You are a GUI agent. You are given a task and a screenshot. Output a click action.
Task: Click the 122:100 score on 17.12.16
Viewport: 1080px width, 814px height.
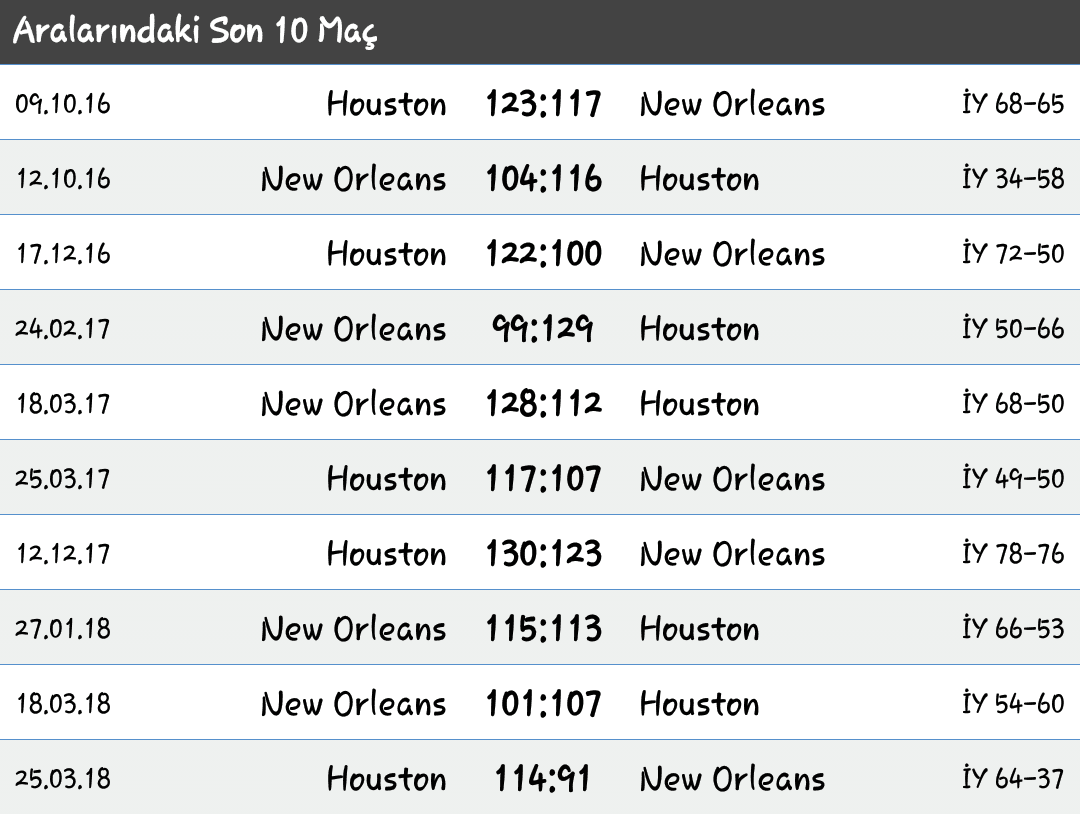click(x=543, y=253)
